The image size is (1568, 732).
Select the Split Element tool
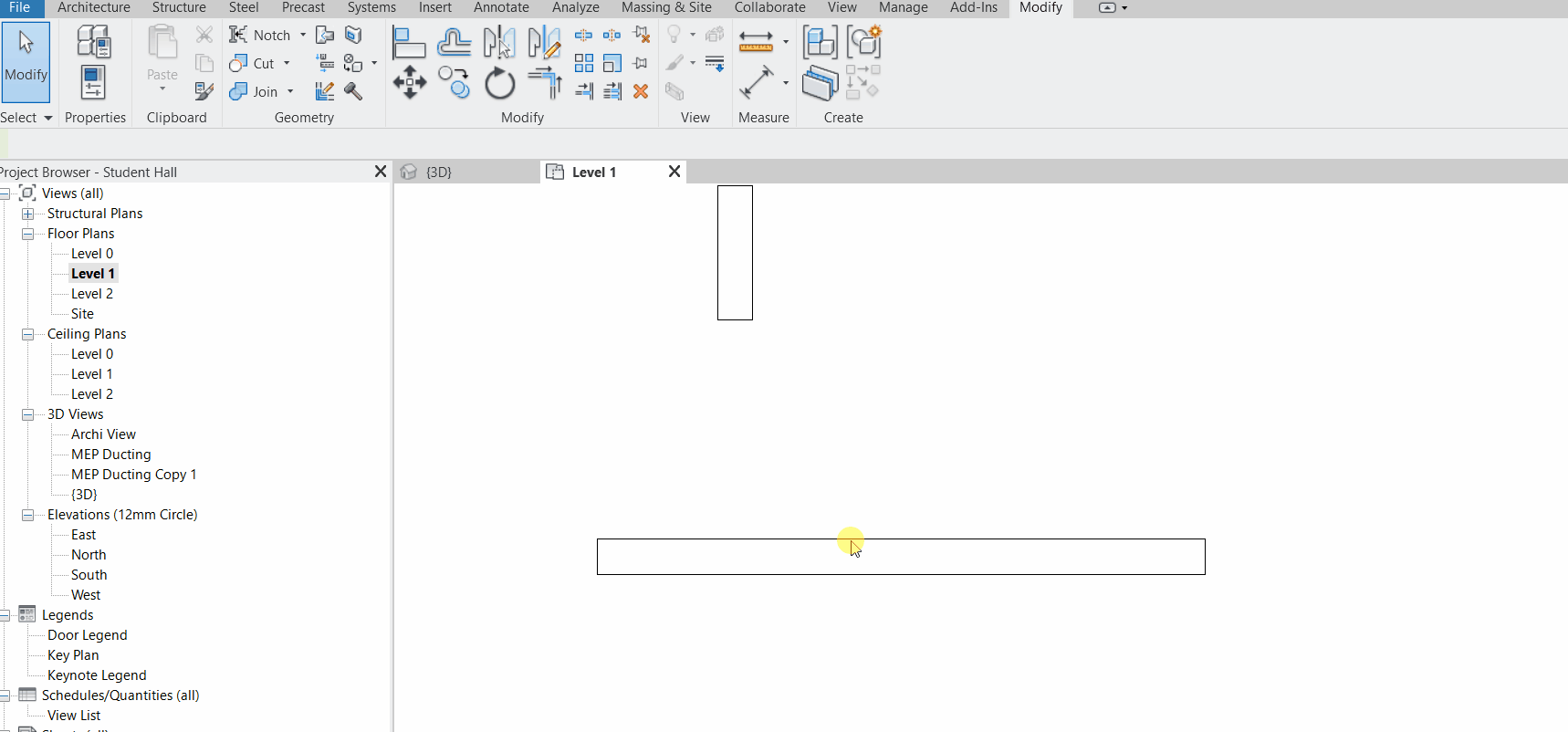[584, 35]
